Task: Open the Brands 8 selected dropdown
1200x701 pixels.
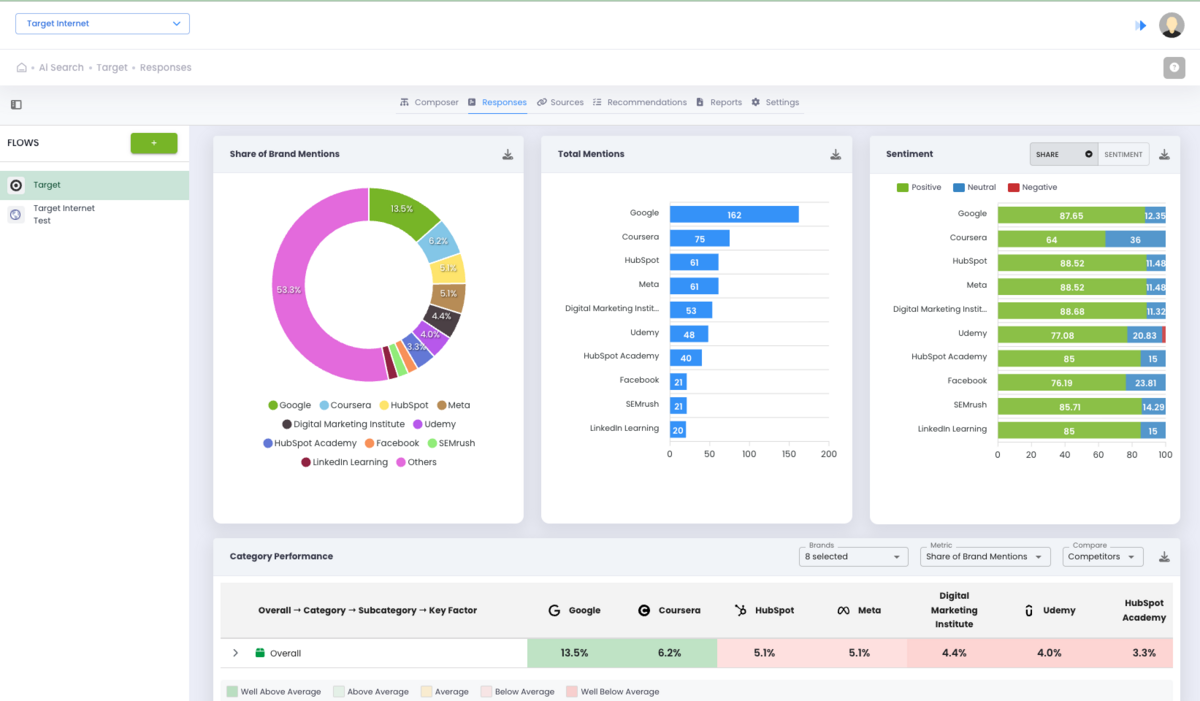Action: click(853, 557)
